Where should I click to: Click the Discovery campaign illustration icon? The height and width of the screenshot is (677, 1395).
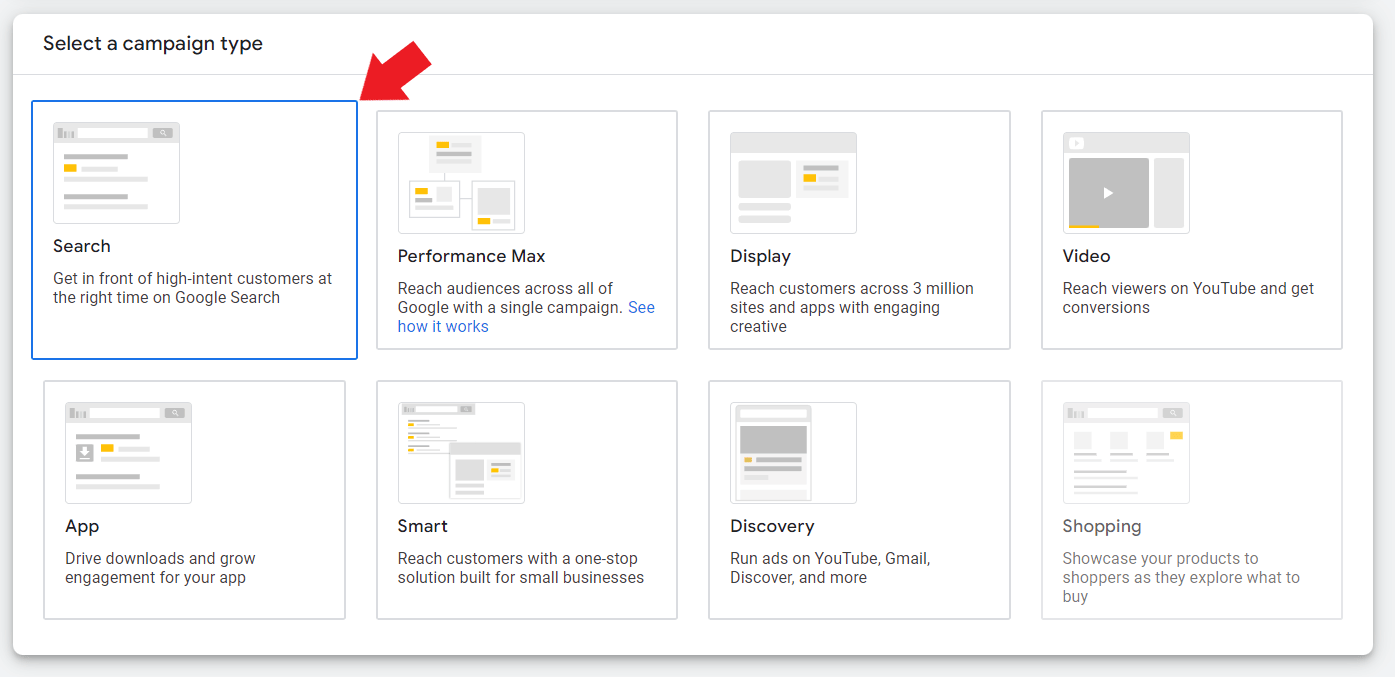pos(793,453)
